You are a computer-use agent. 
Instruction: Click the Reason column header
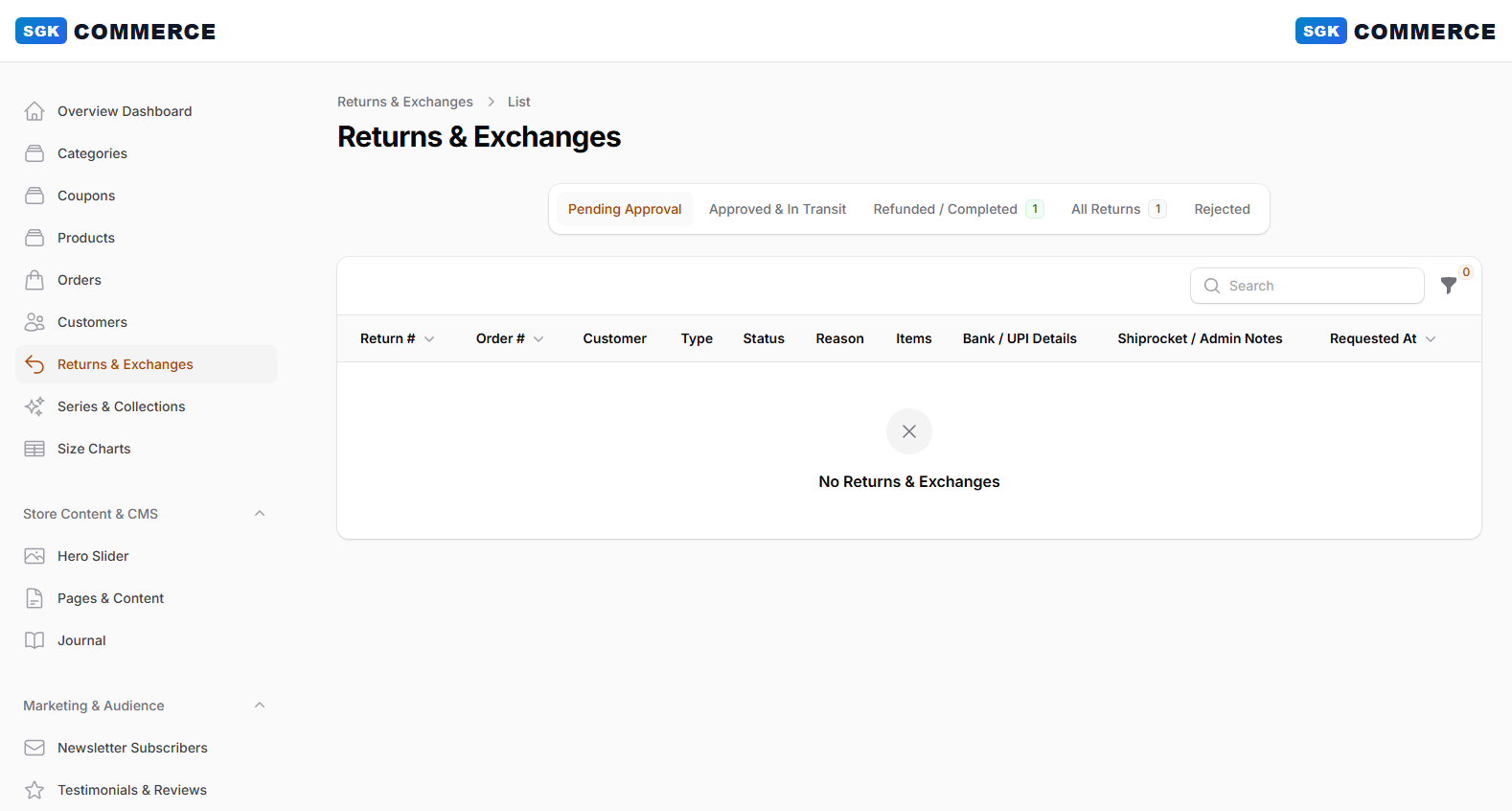pyautogui.click(x=840, y=338)
